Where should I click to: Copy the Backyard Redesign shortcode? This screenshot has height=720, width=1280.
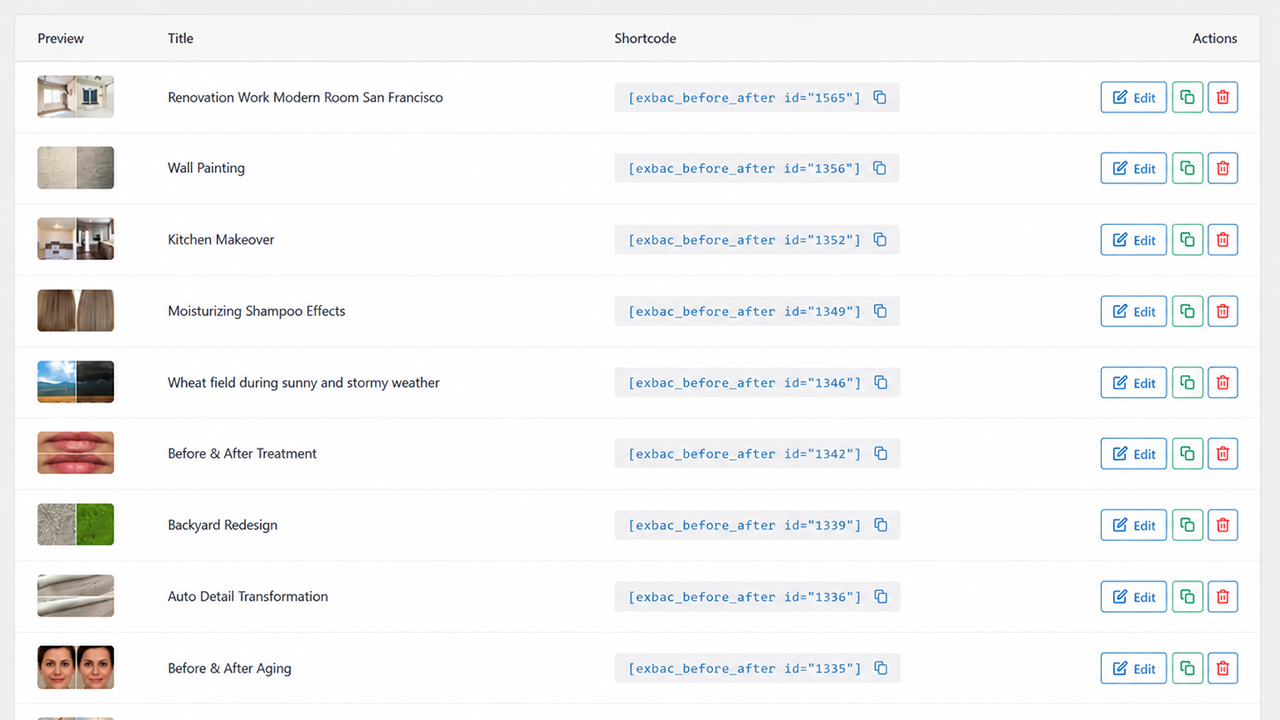pos(880,525)
